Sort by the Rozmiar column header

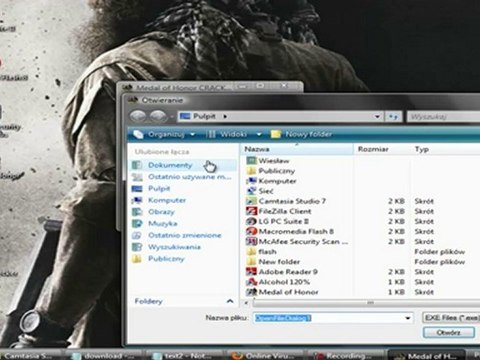(x=382, y=149)
